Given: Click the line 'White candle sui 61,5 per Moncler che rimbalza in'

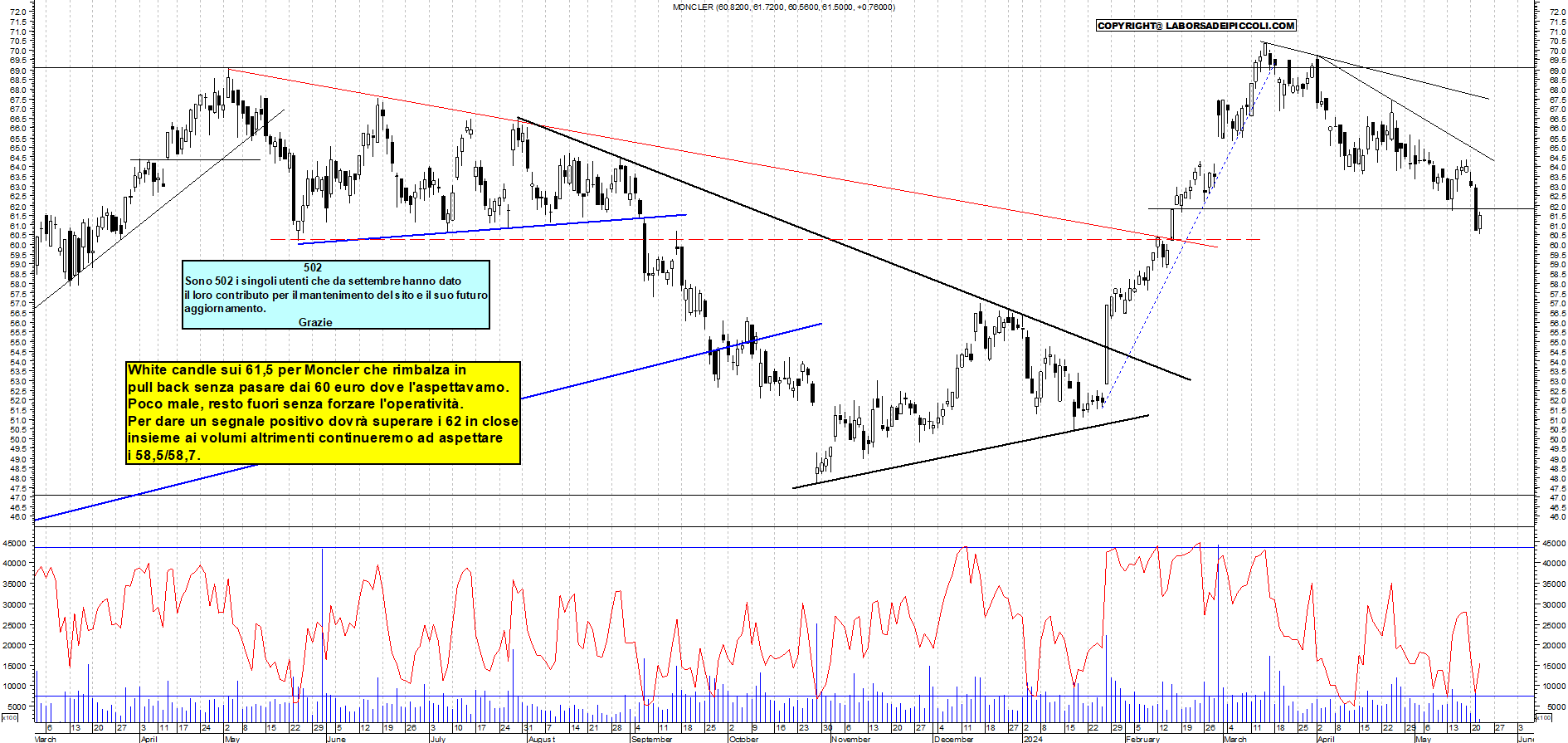Looking at the screenshot, I should pyautogui.click(x=297, y=369).
